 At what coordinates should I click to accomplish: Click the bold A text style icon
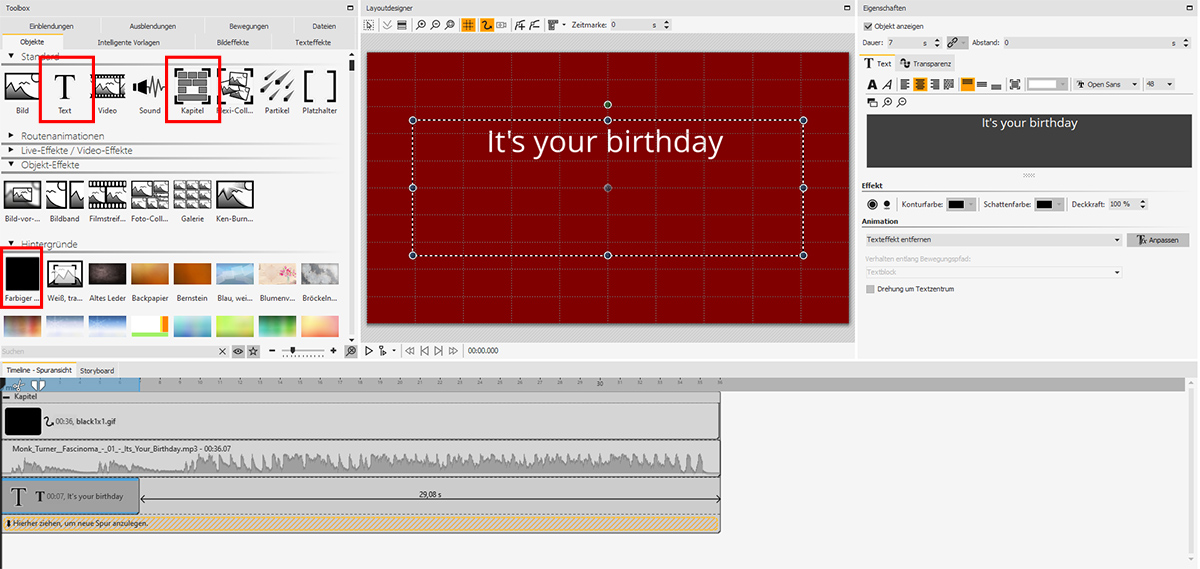872,85
